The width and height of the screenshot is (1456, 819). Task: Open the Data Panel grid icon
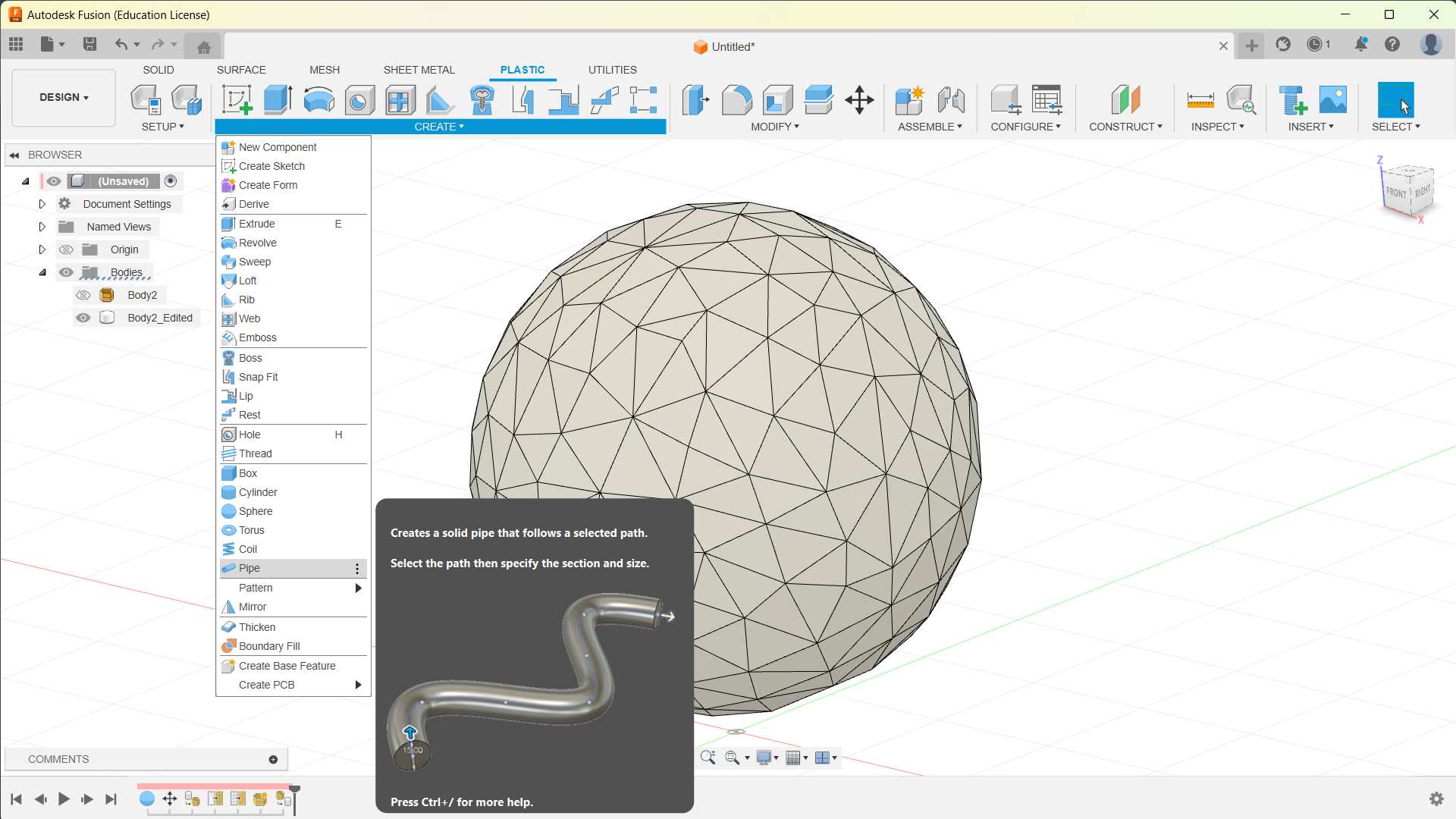pyautogui.click(x=16, y=45)
